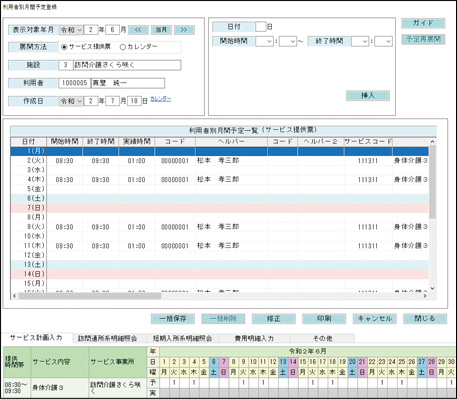457x399 pixels.
Task: Click the horizontal scrollbar right arrow
Action: pyautogui.click(x=425, y=296)
